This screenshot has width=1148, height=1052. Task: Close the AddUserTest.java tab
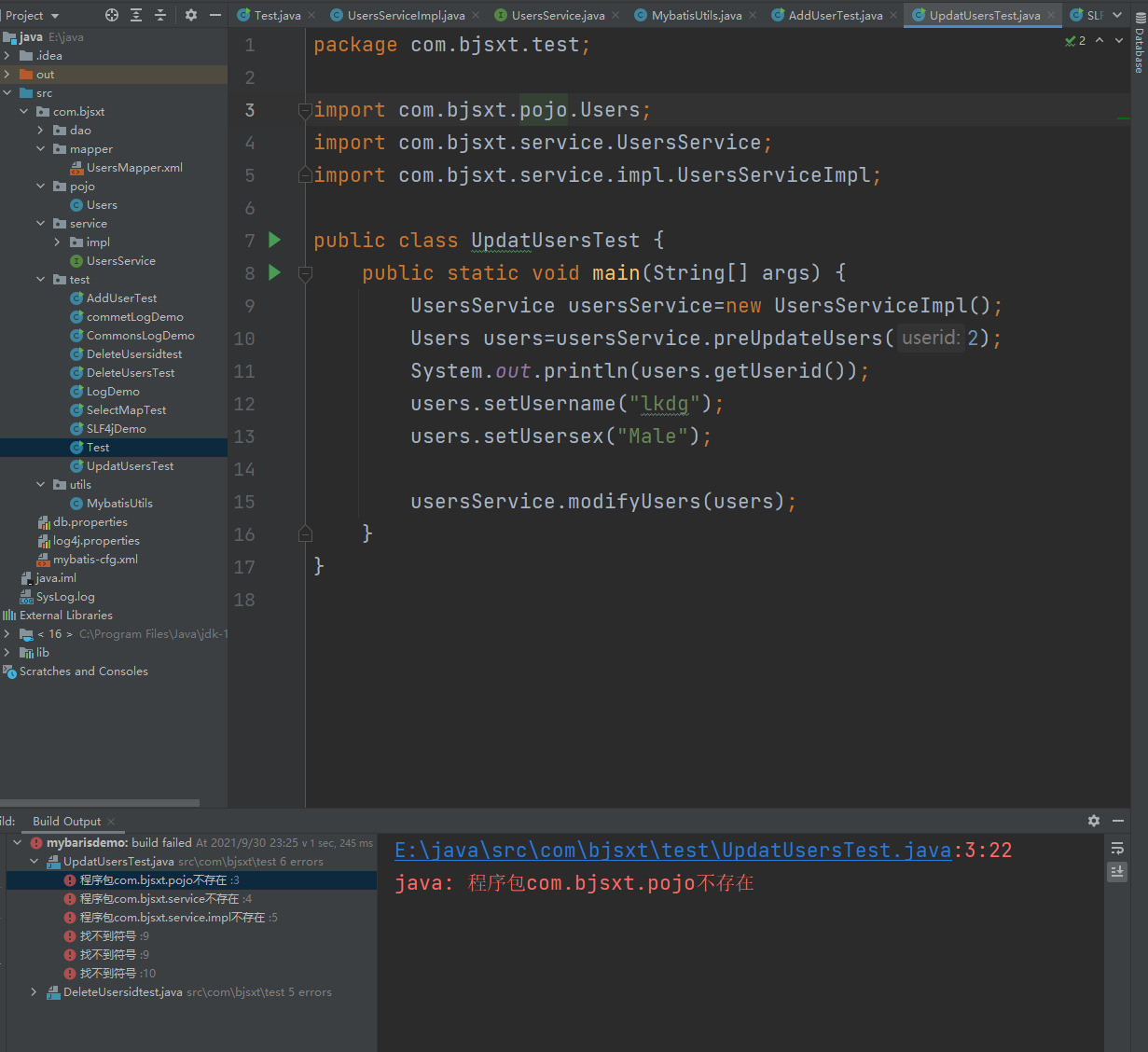click(x=893, y=15)
